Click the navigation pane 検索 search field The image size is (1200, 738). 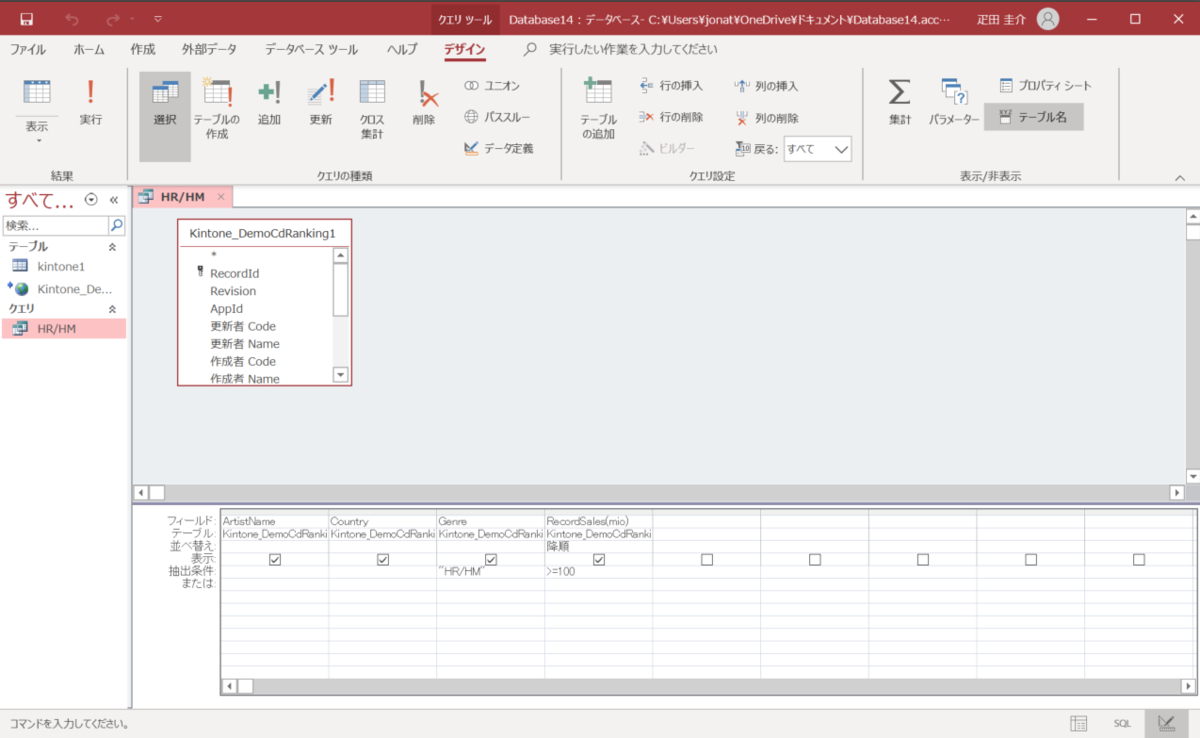(56, 226)
